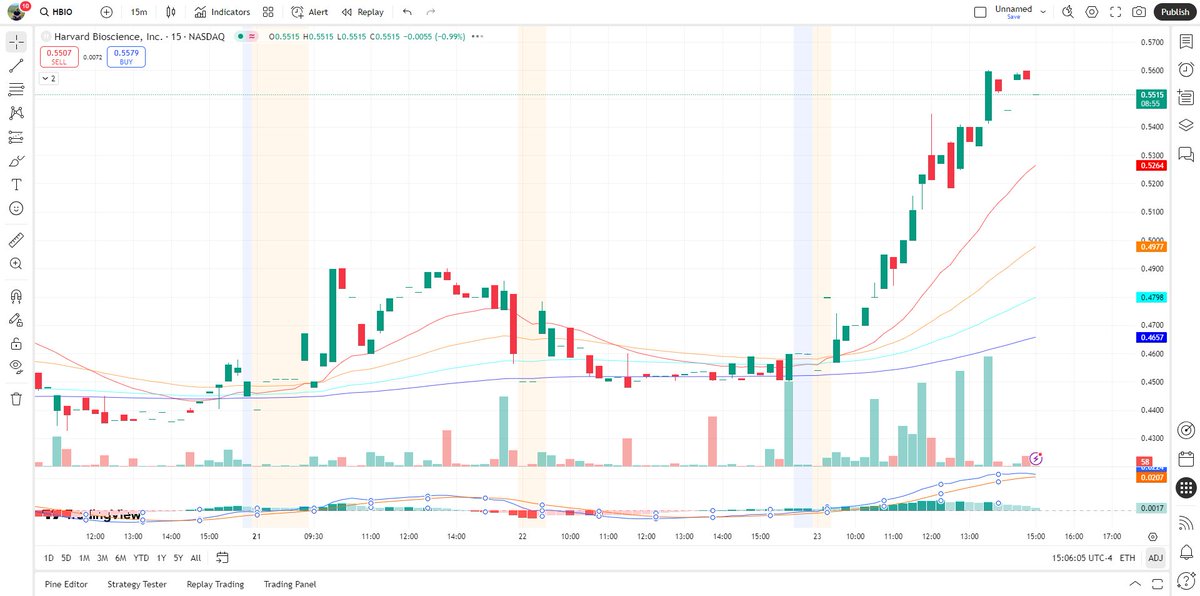Activate the zoom in tool
This screenshot has height=596, width=1200.
[x=16, y=264]
